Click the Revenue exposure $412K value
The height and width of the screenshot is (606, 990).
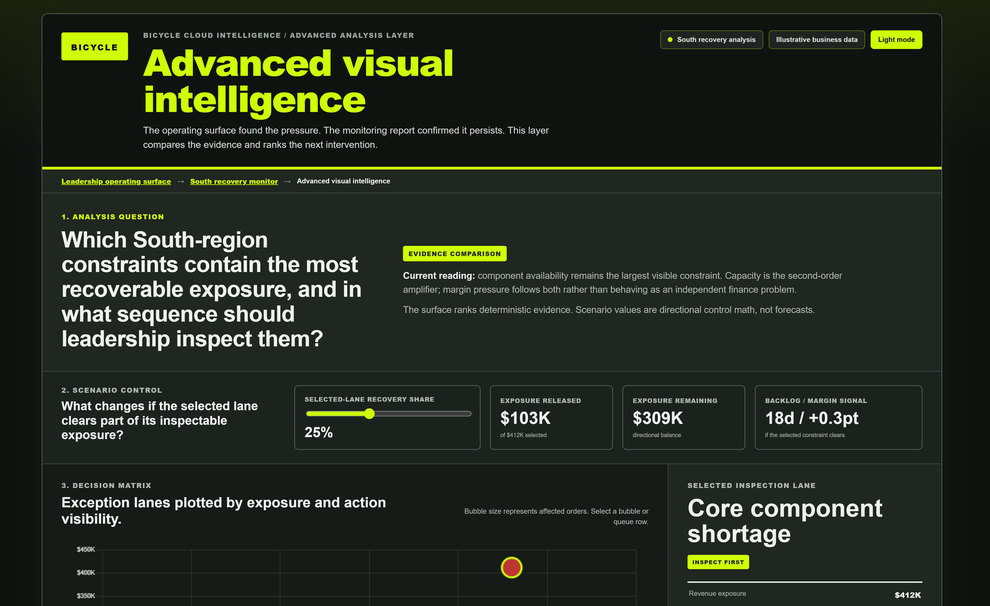[x=907, y=595]
